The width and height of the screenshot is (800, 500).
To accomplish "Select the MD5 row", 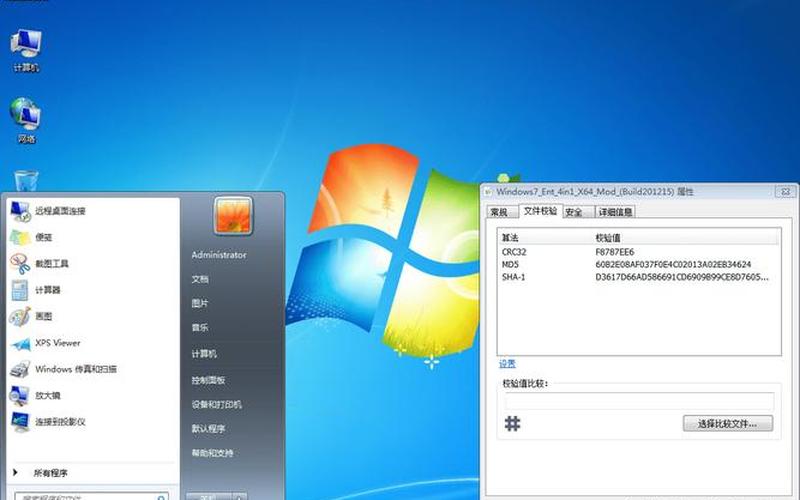I will click(639, 264).
